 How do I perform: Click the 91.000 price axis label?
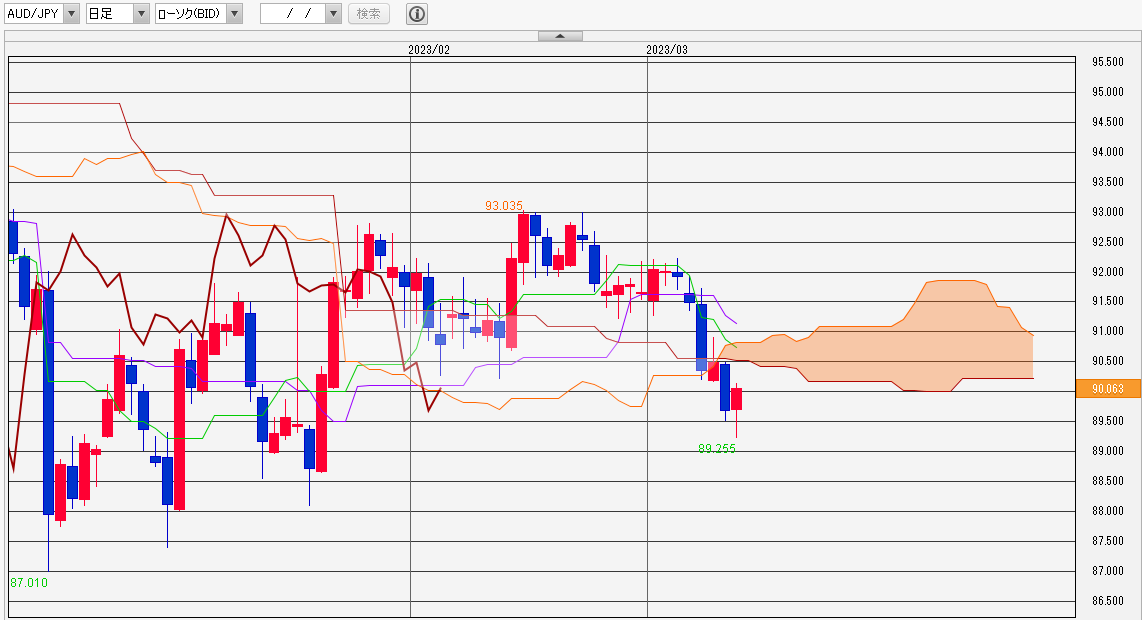point(1108,331)
